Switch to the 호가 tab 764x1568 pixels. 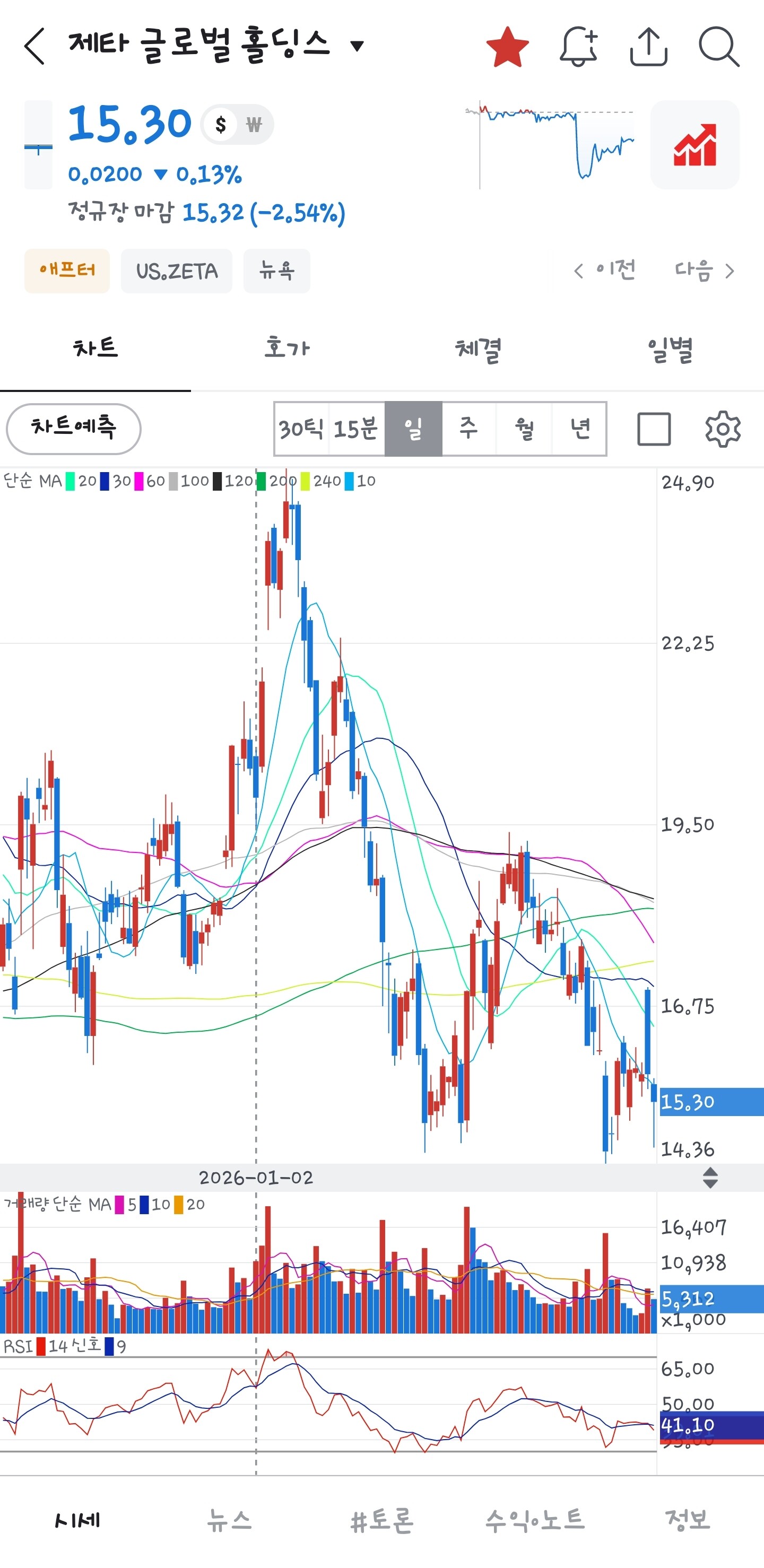(x=286, y=348)
